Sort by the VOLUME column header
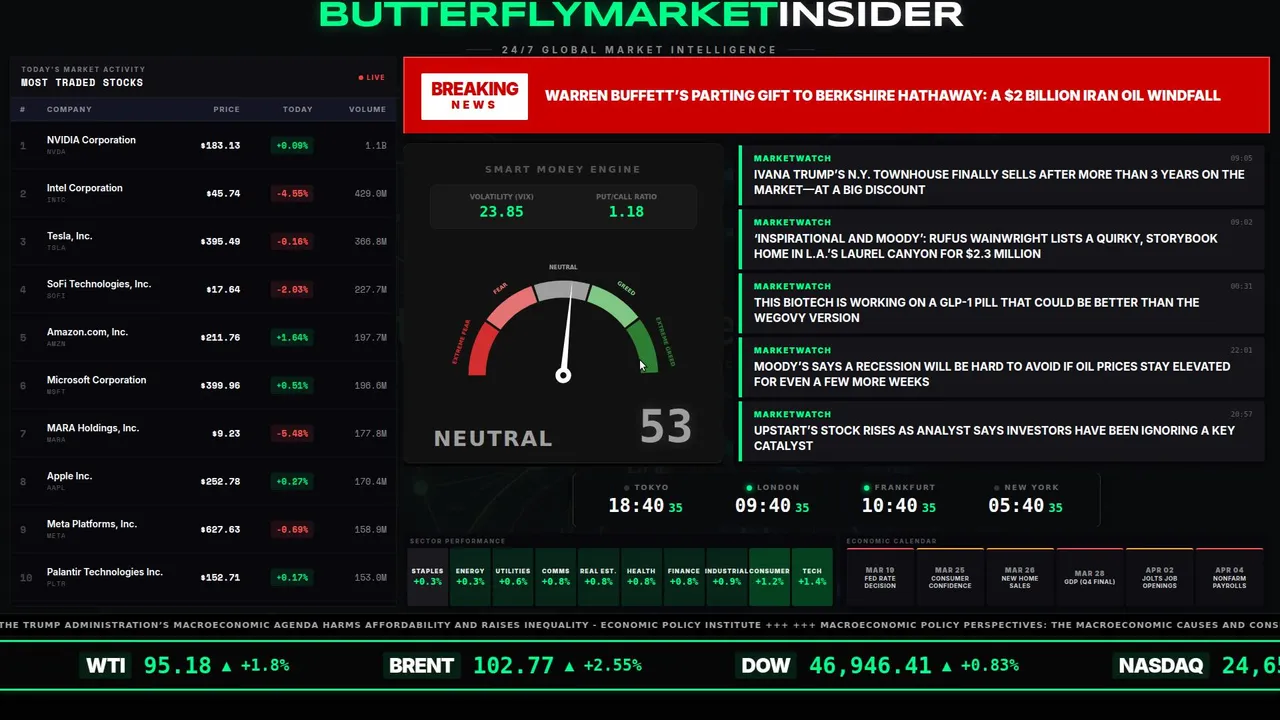The image size is (1280, 720). tap(367, 109)
